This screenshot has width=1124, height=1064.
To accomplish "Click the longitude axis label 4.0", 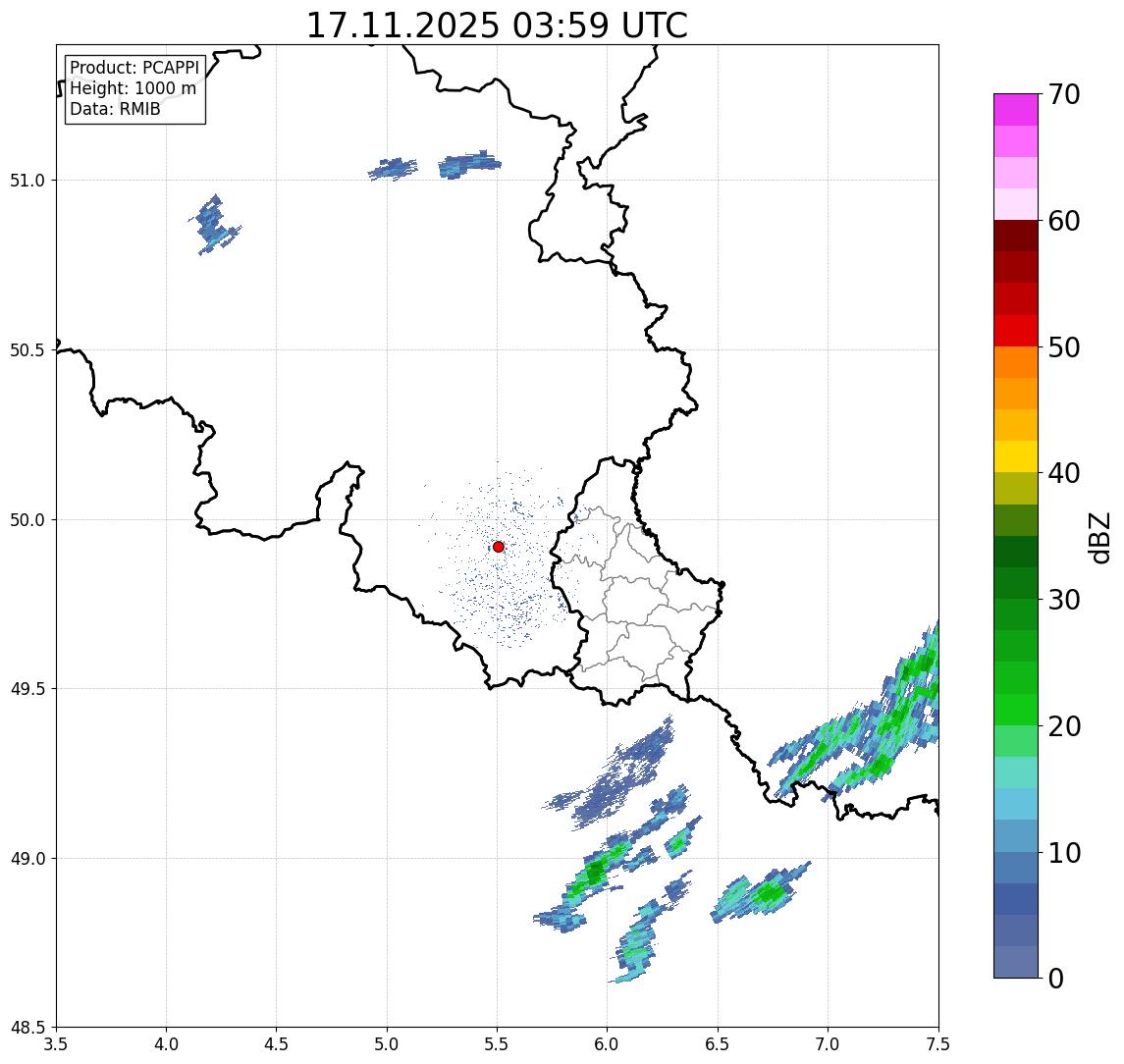I will (166, 1044).
